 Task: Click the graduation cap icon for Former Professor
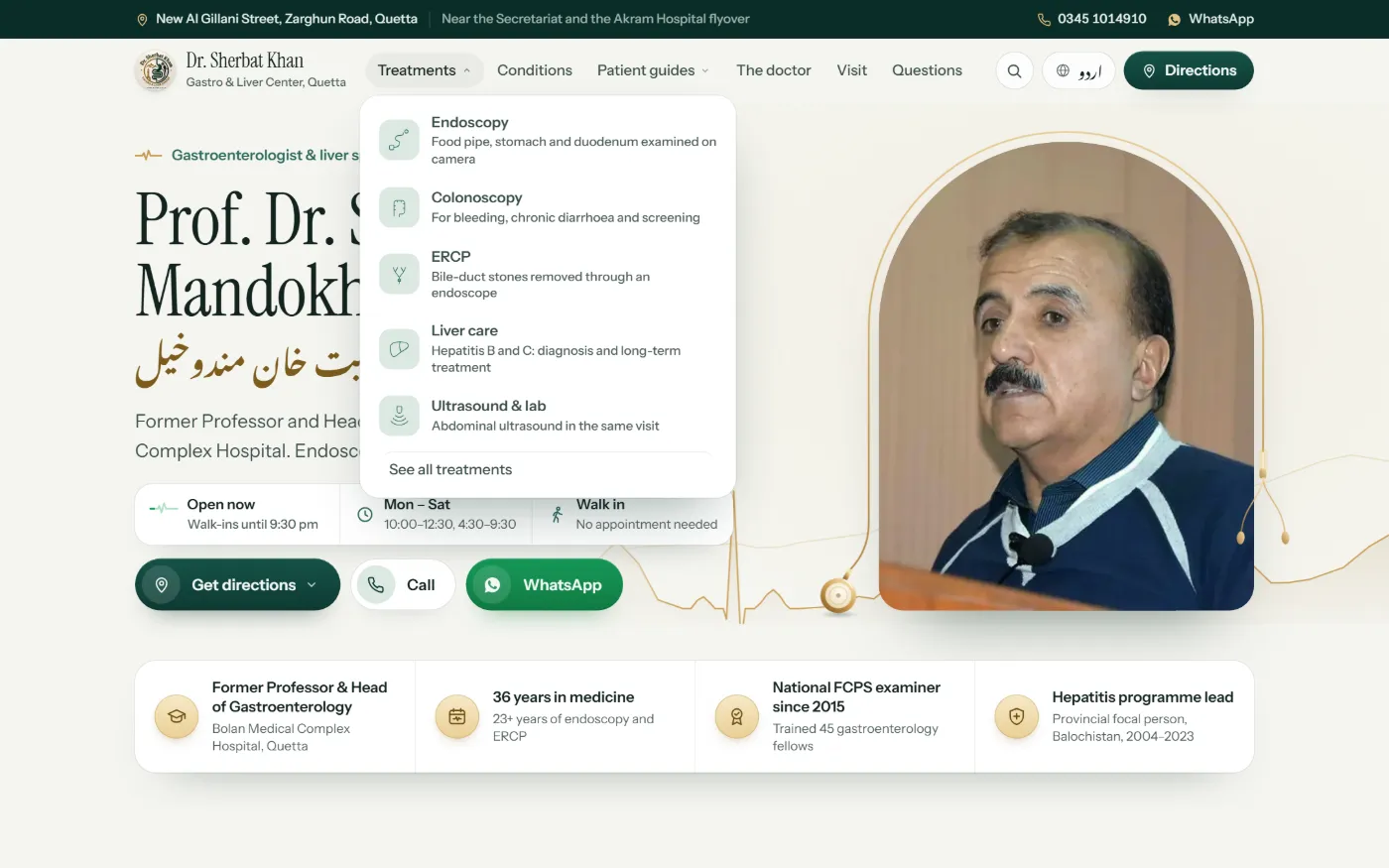177,716
